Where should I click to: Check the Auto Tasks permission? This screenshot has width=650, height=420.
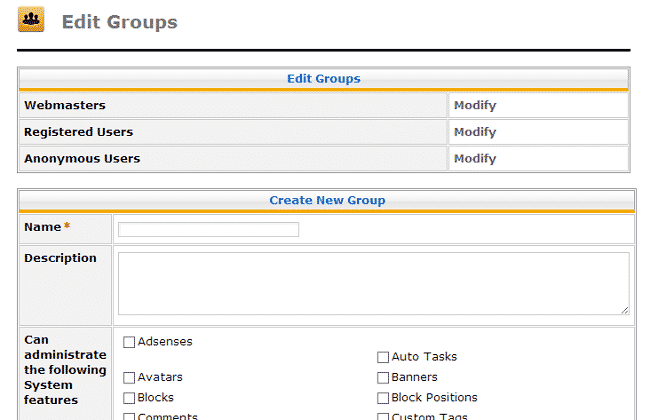(x=383, y=357)
